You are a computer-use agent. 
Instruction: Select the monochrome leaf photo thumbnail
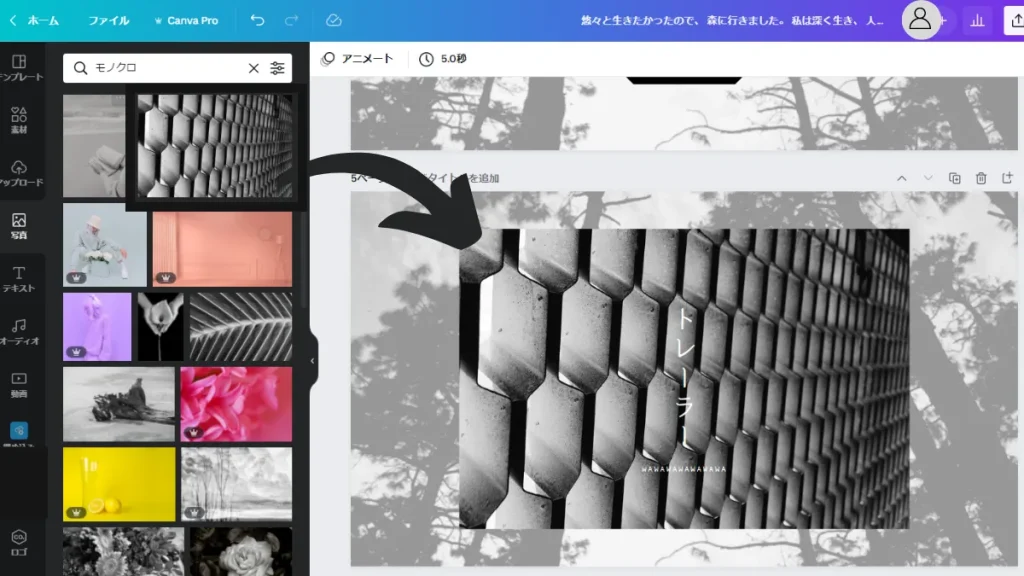point(241,327)
